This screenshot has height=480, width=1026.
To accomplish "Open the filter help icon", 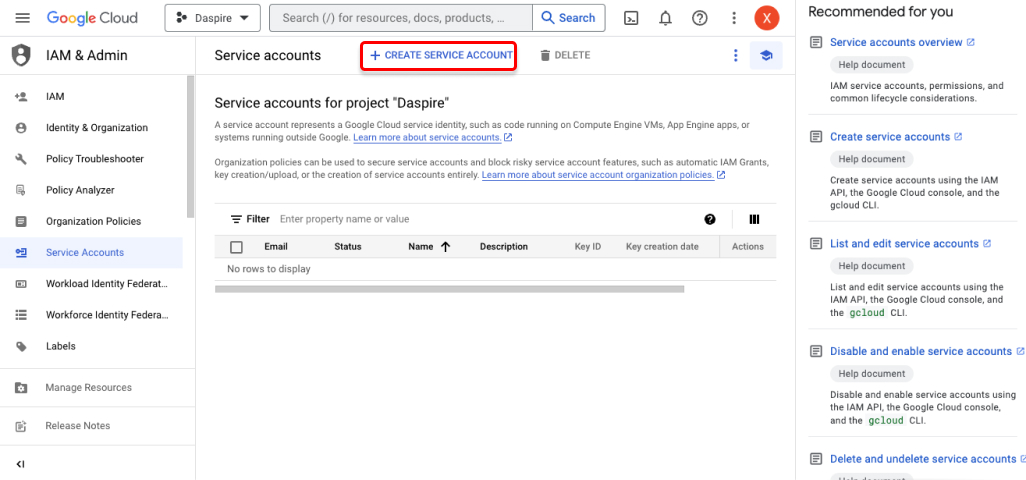I will 710,220.
